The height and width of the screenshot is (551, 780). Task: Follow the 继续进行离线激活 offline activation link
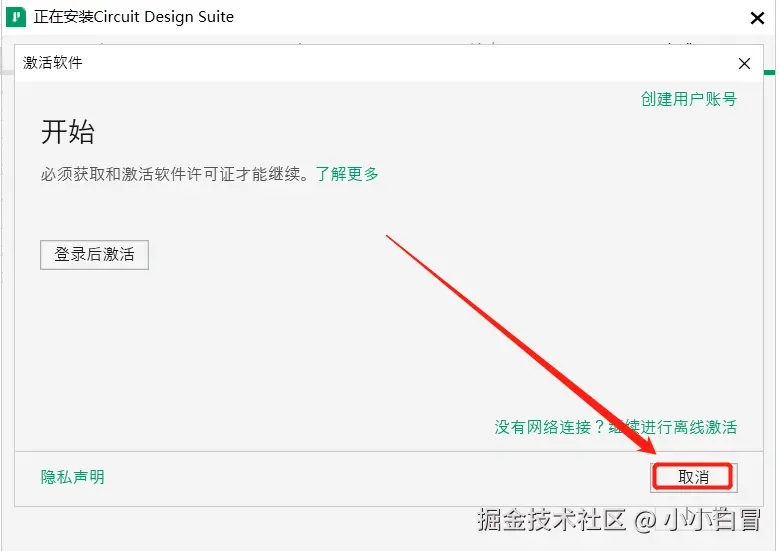[672, 427]
